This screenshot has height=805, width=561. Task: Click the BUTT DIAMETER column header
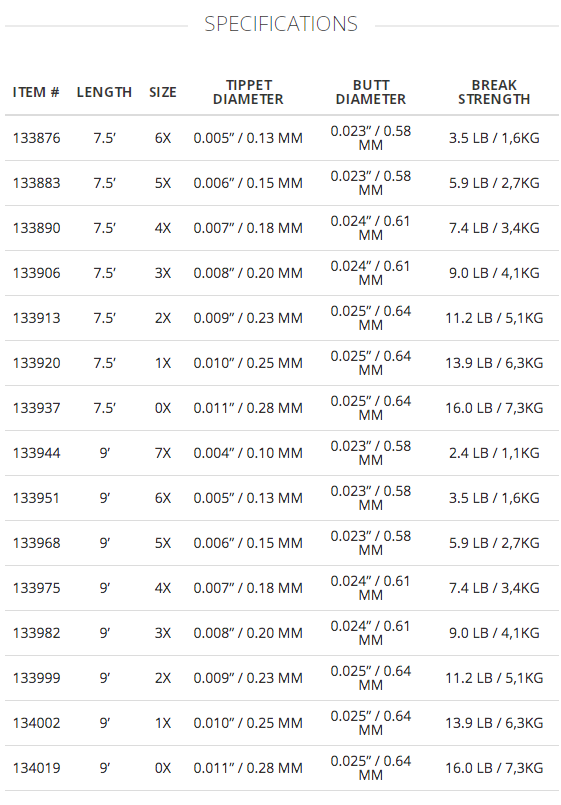tap(371, 92)
